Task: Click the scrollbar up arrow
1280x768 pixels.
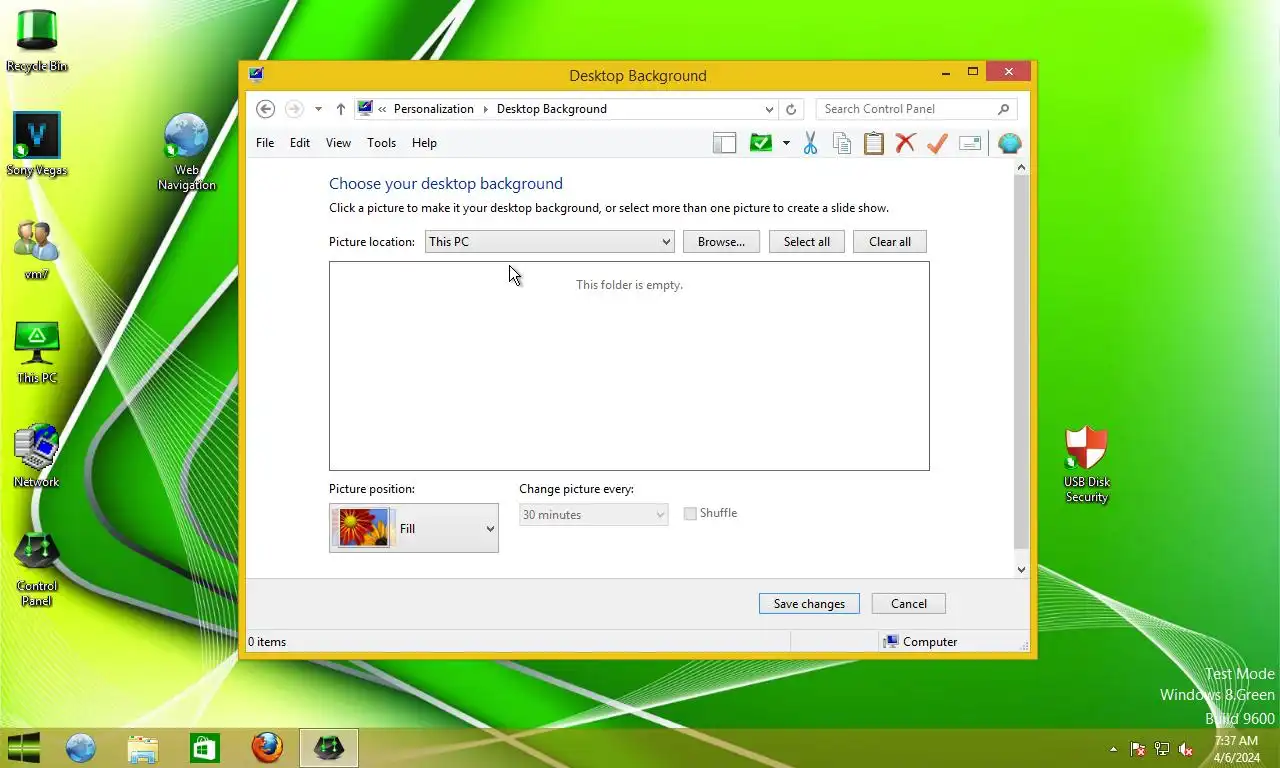Action: (1021, 168)
